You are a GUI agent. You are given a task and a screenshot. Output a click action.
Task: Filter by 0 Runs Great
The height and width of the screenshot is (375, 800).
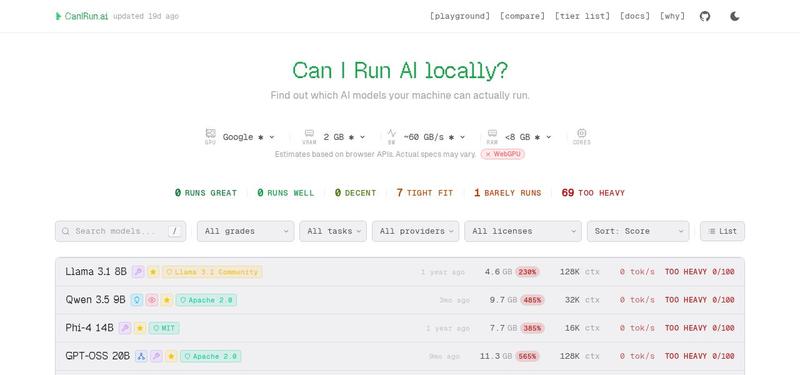[206, 193]
